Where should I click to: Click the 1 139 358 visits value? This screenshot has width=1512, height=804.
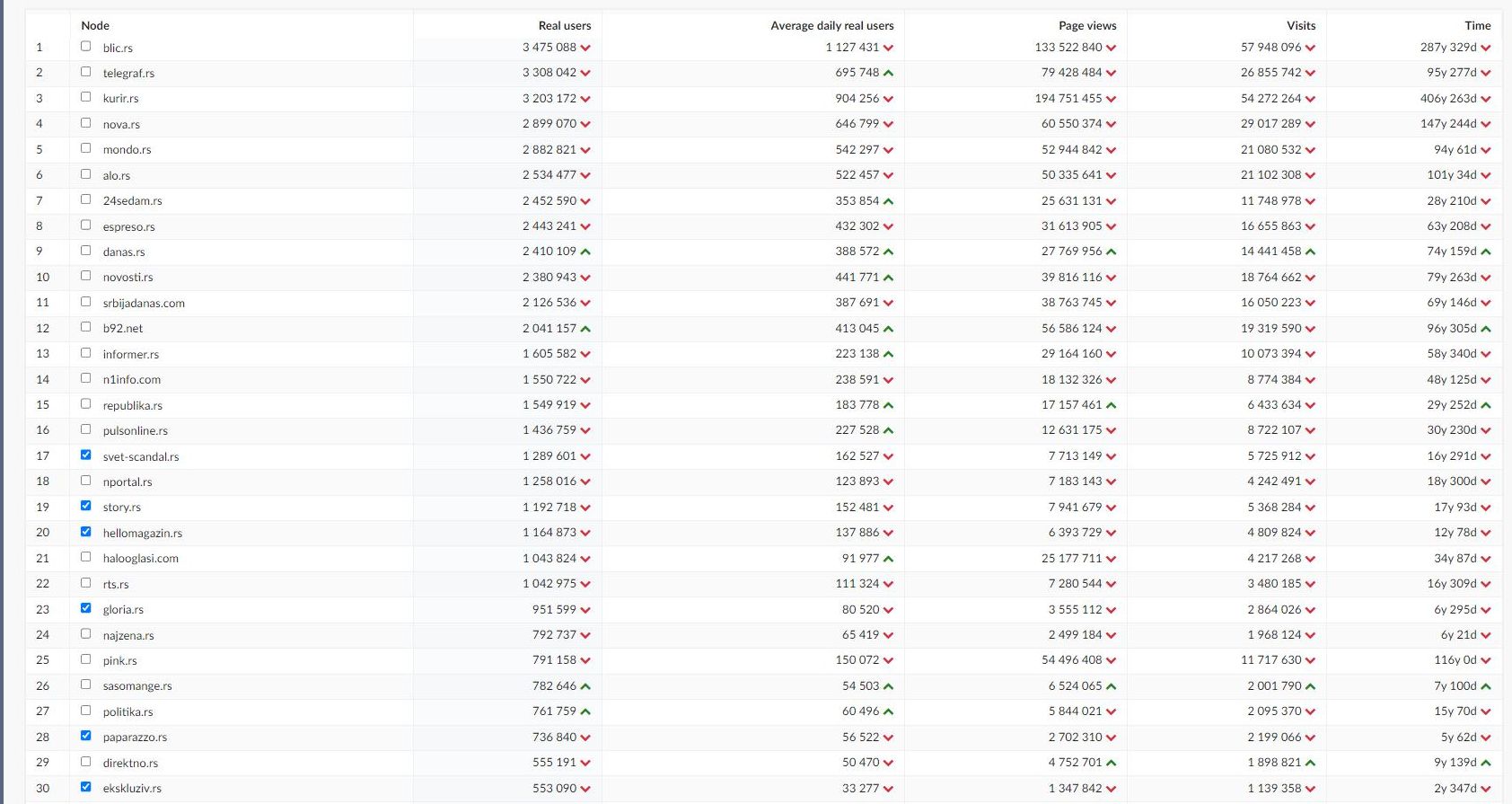[1275, 788]
